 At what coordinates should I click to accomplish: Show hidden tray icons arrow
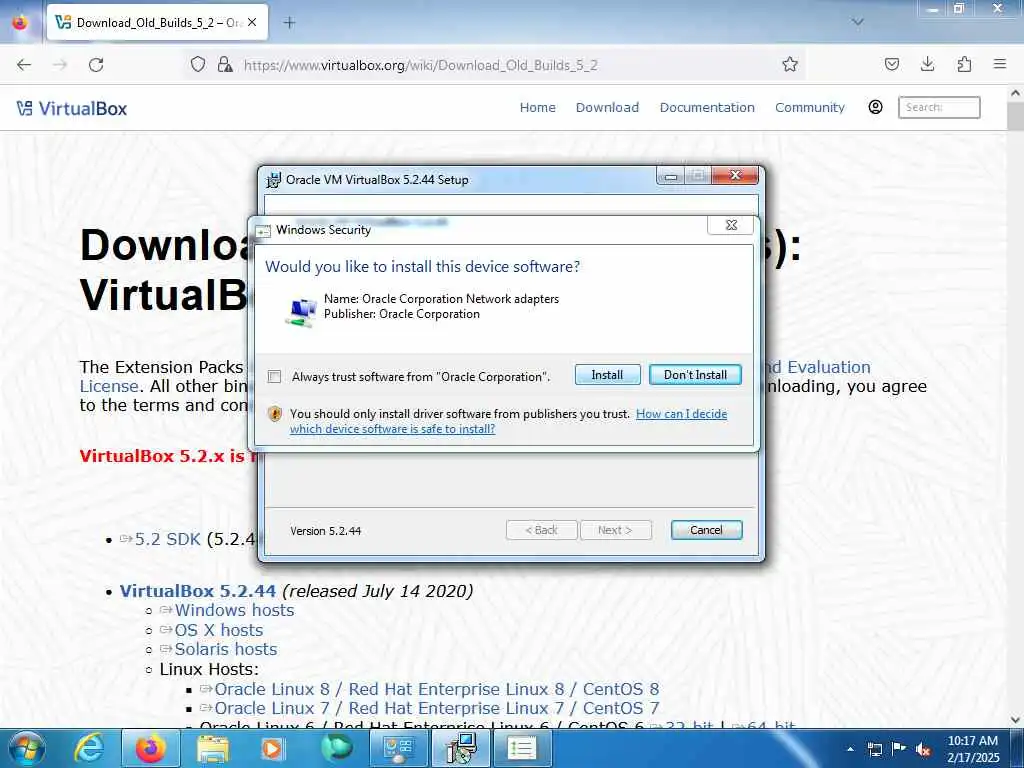[x=850, y=749]
